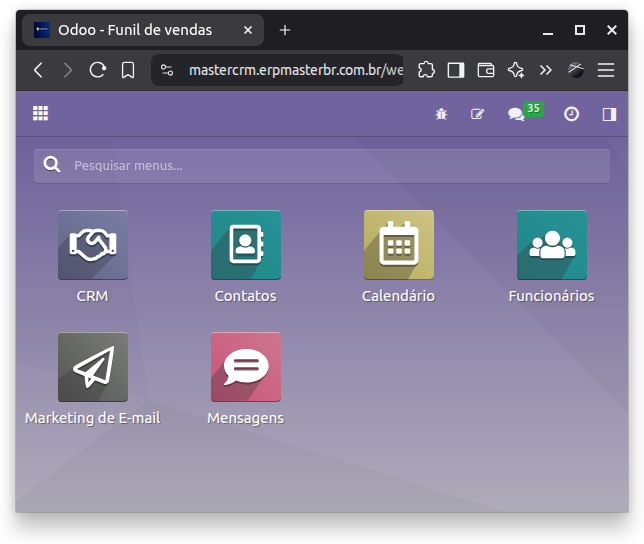
Task: Open the browser hamburger menu
Action: pos(606,70)
